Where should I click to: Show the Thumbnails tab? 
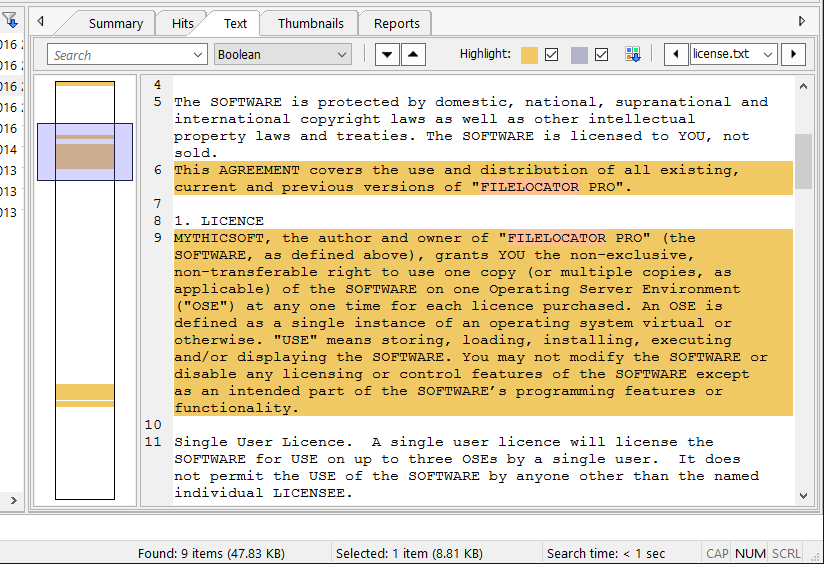[x=311, y=24]
